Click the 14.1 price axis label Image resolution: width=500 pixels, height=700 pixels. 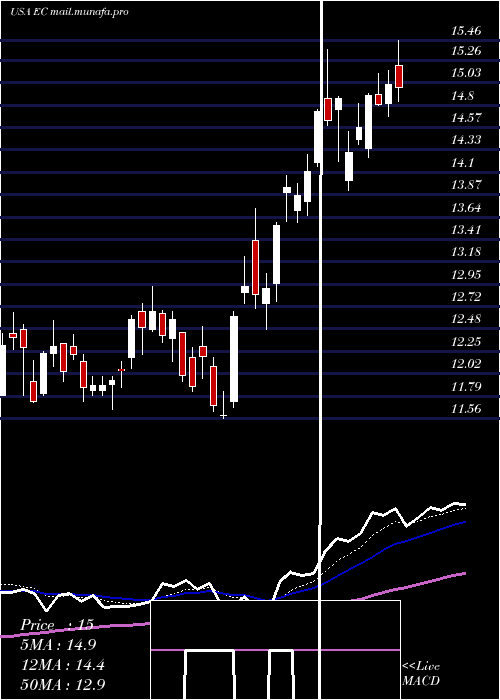click(x=462, y=162)
